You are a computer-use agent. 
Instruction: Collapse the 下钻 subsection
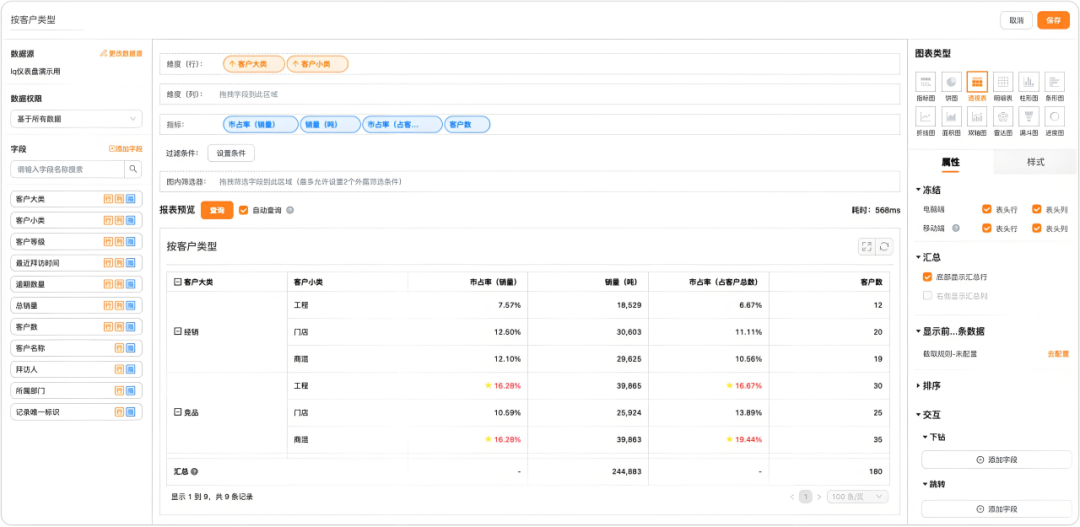tap(925, 437)
